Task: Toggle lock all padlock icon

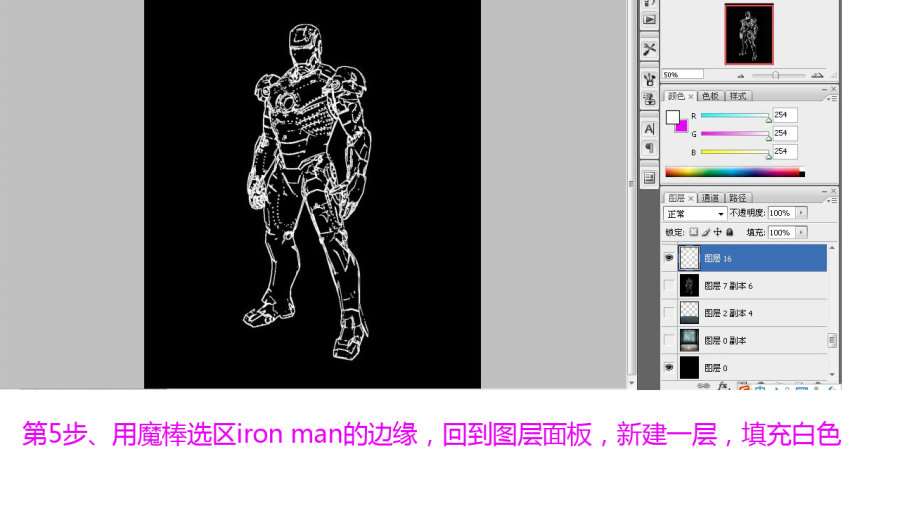Action: [x=730, y=232]
